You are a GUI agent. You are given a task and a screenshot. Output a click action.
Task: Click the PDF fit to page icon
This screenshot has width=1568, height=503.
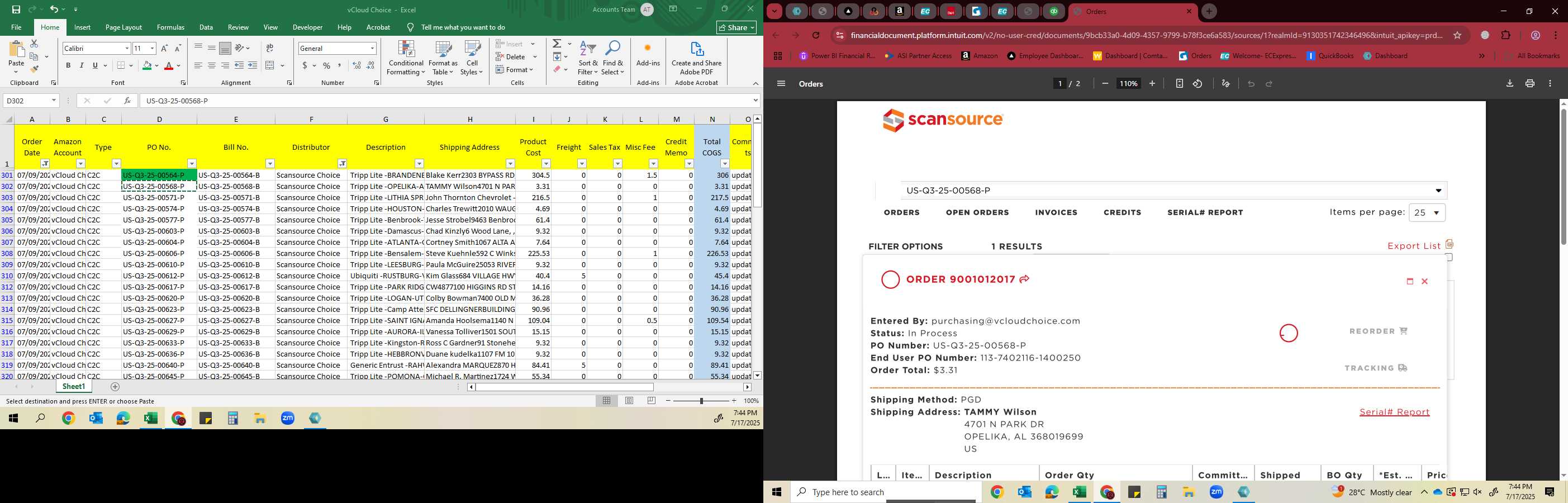click(x=1179, y=84)
